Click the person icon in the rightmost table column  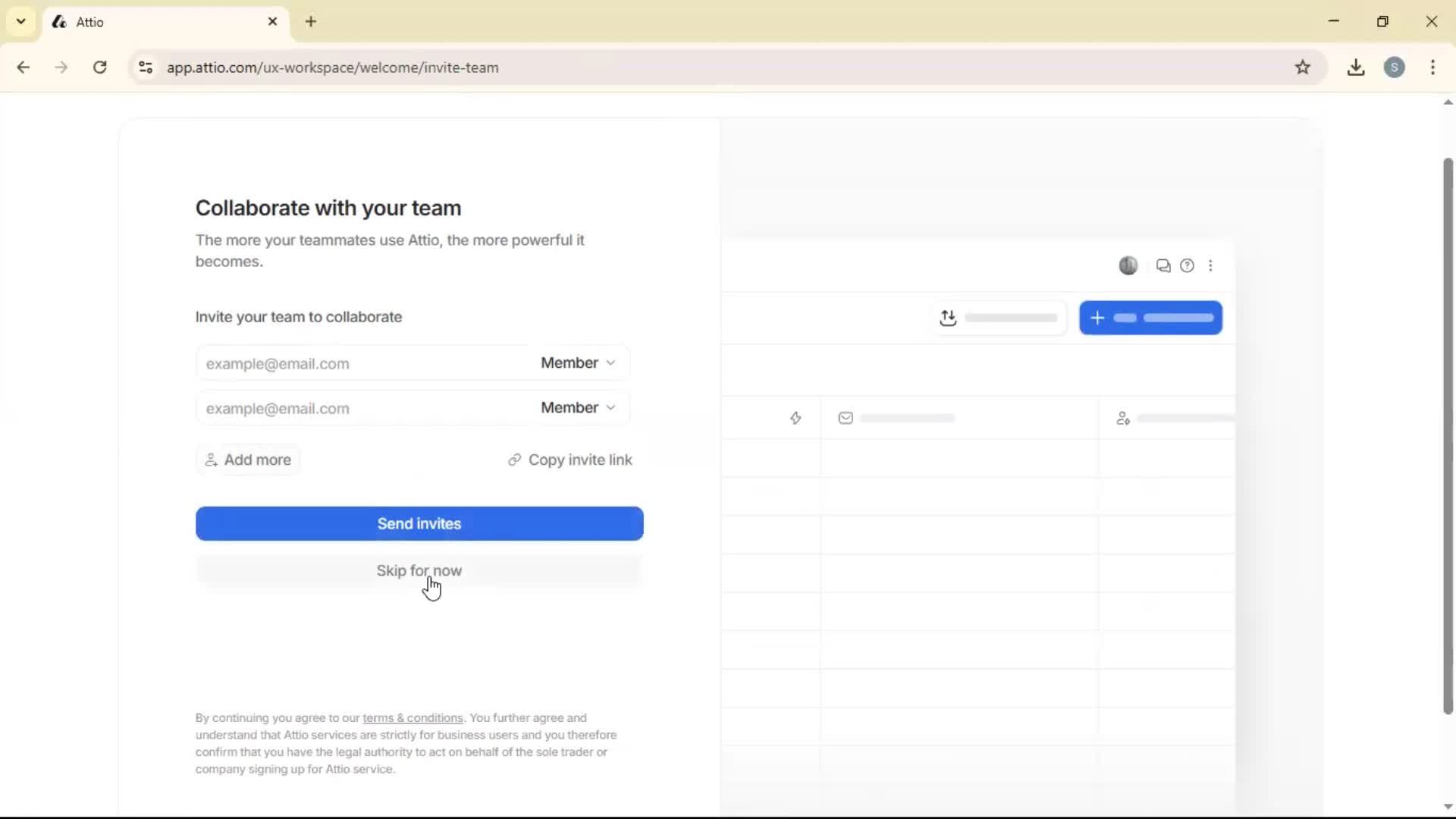pyautogui.click(x=1124, y=418)
